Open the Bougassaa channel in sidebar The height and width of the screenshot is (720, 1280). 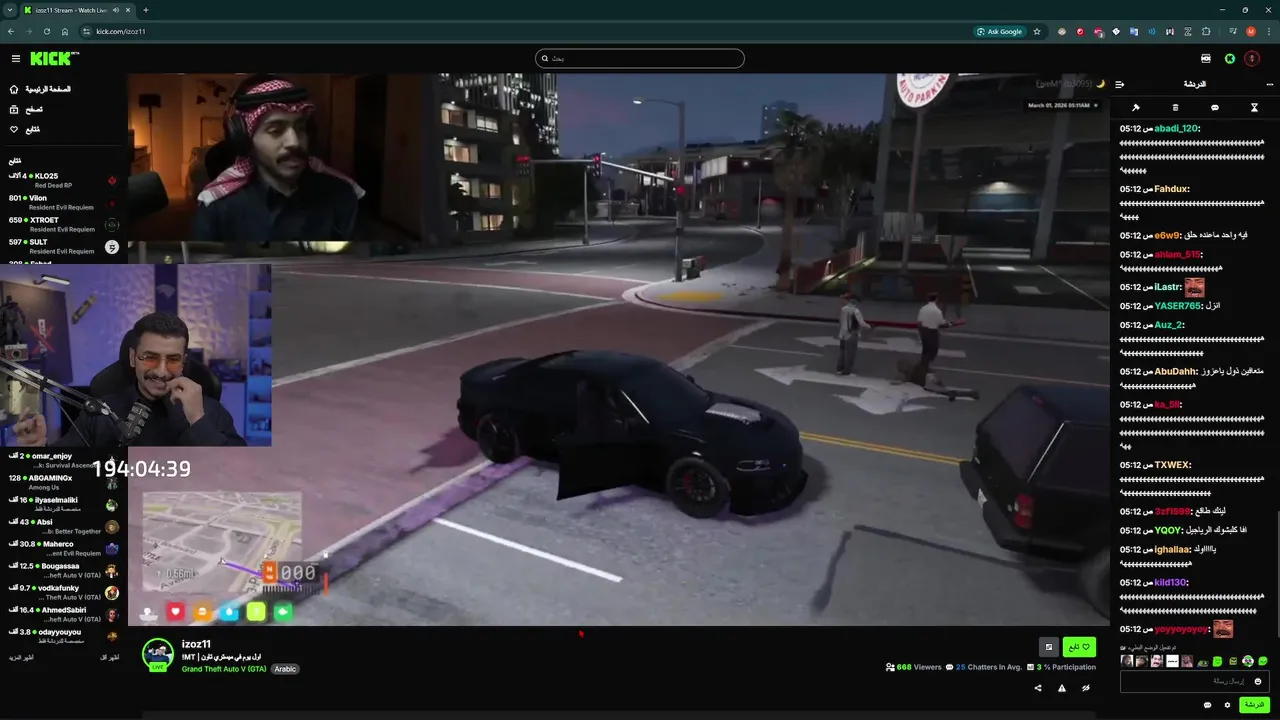(x=64, y=570)
